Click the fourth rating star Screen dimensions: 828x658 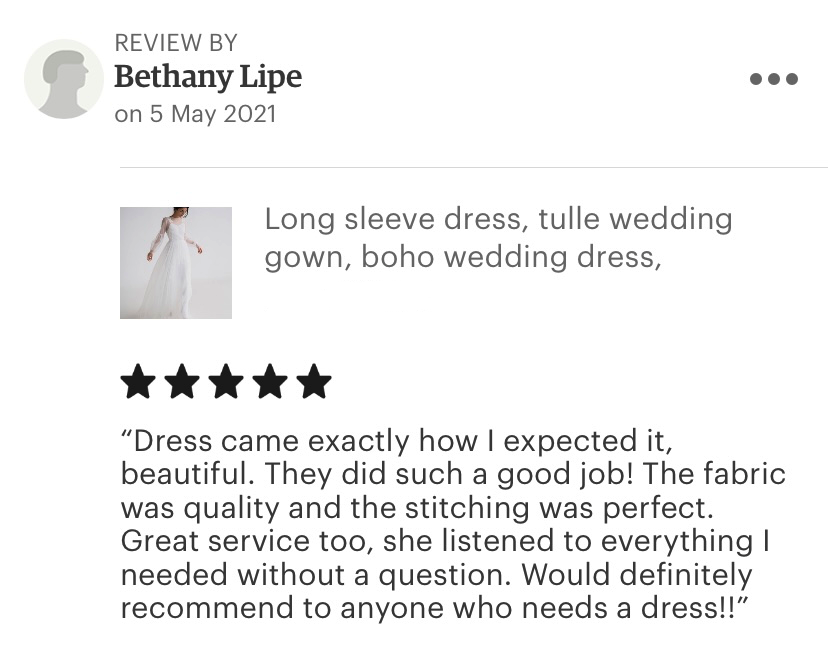pyautogui.click(x=270, y=381)
